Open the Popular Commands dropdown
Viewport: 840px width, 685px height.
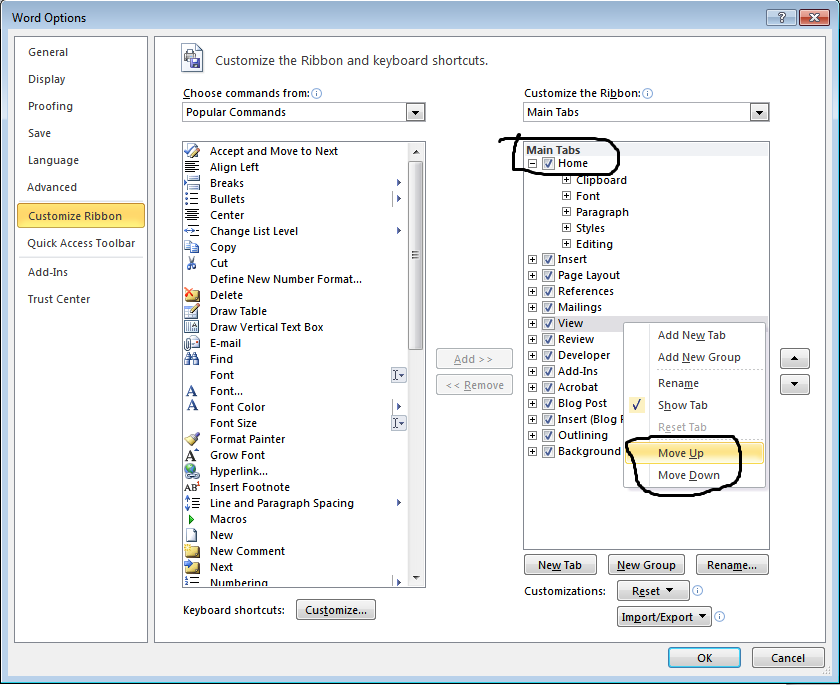pos(415,112)
